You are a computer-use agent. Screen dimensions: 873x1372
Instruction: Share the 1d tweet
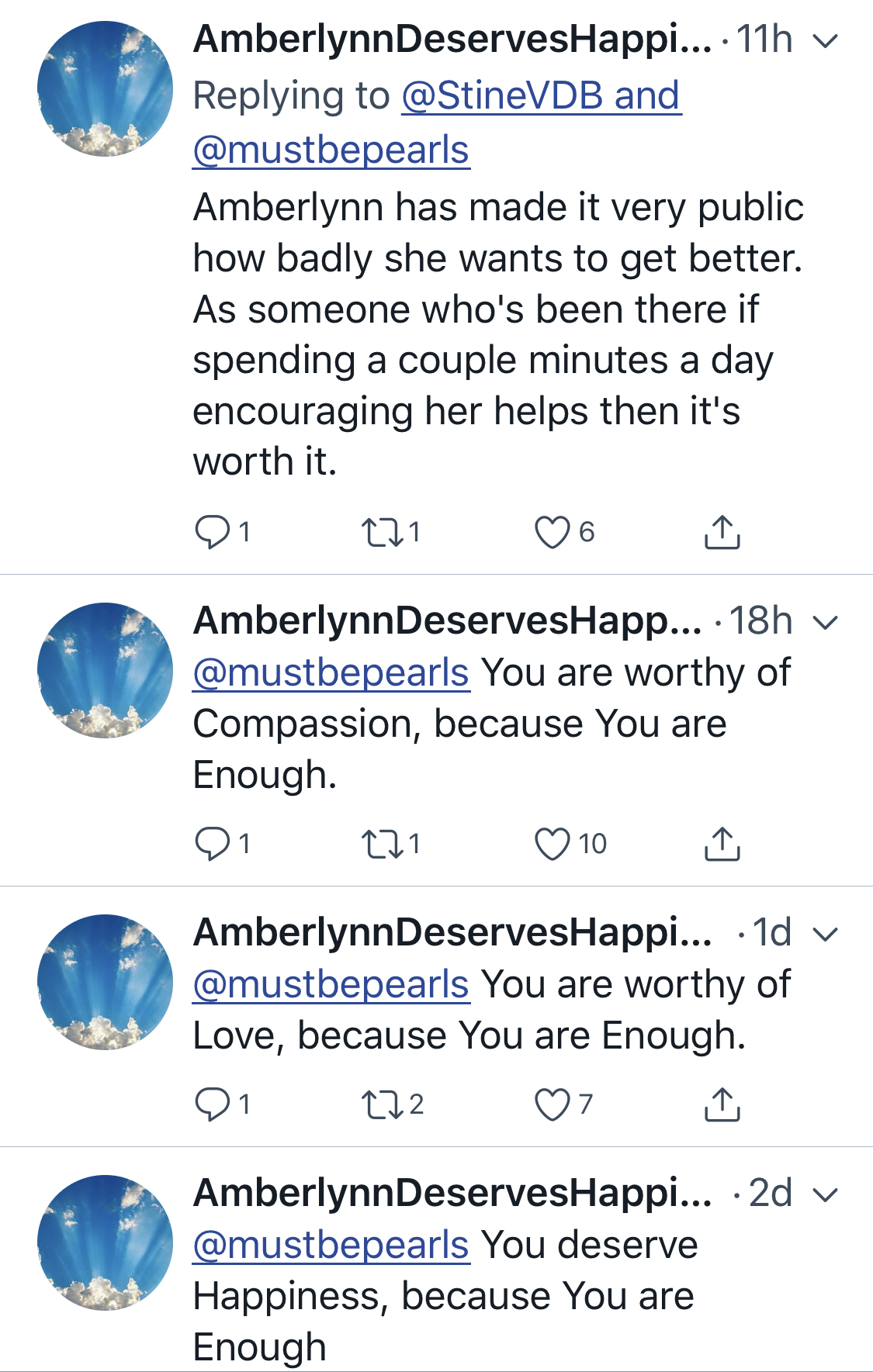click(722, 1104)
